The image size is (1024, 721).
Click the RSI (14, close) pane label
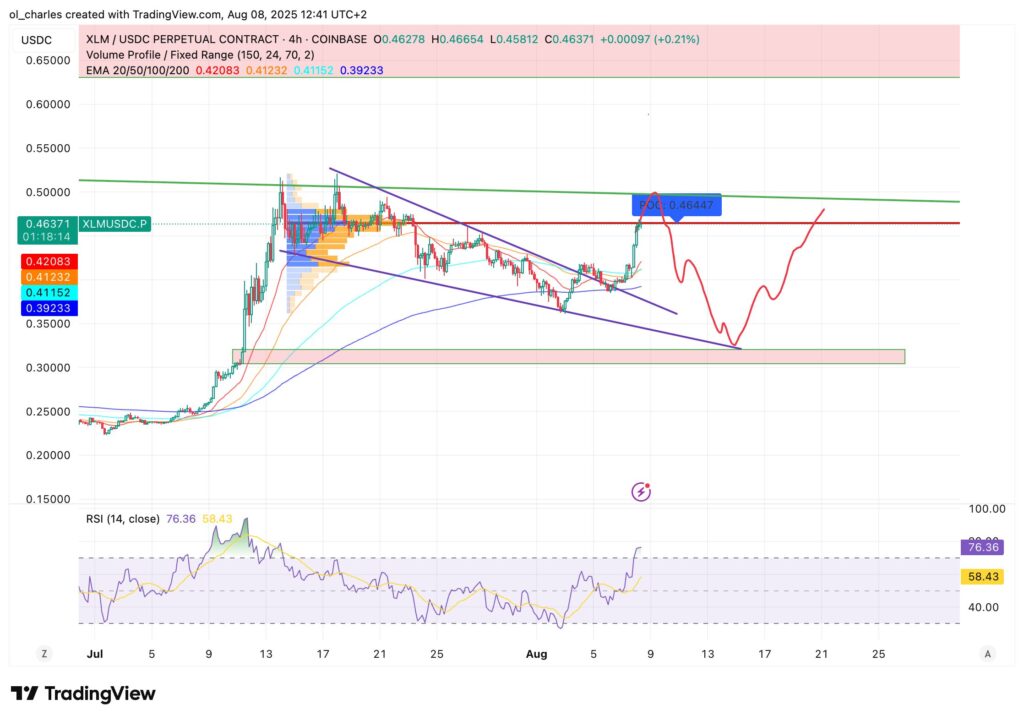coord(125,519)
